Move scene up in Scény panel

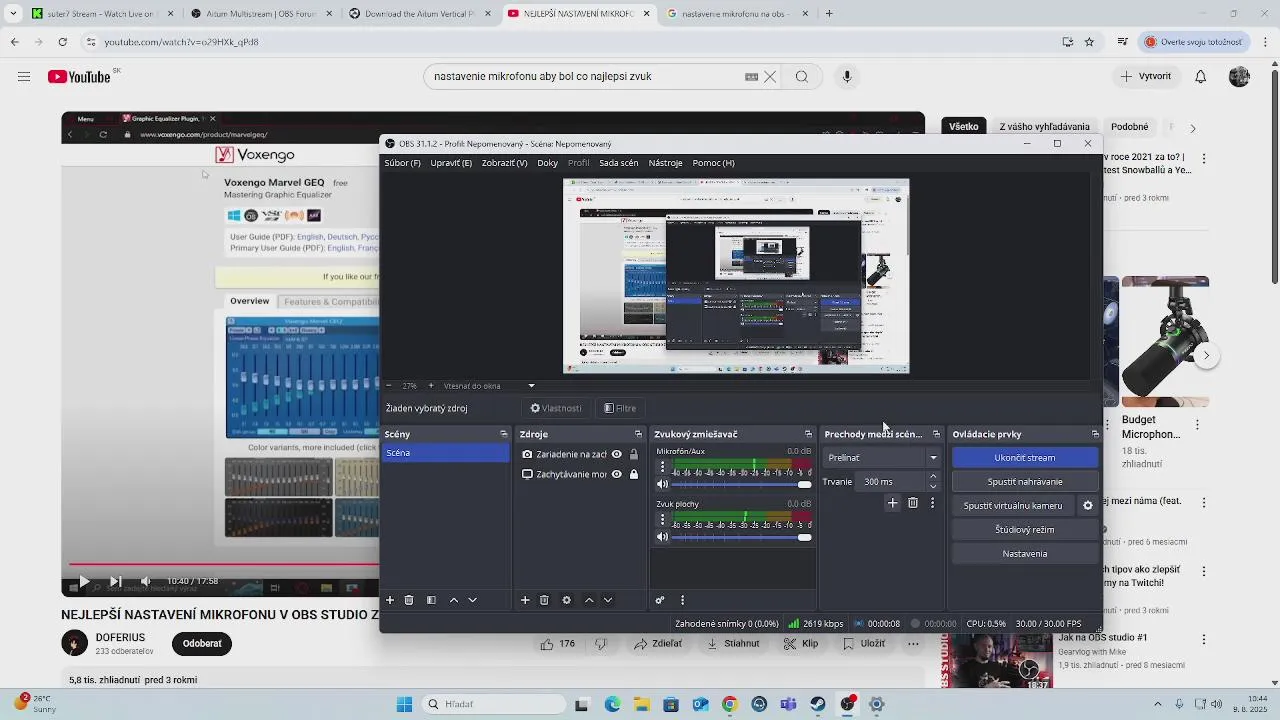point(454,600)
